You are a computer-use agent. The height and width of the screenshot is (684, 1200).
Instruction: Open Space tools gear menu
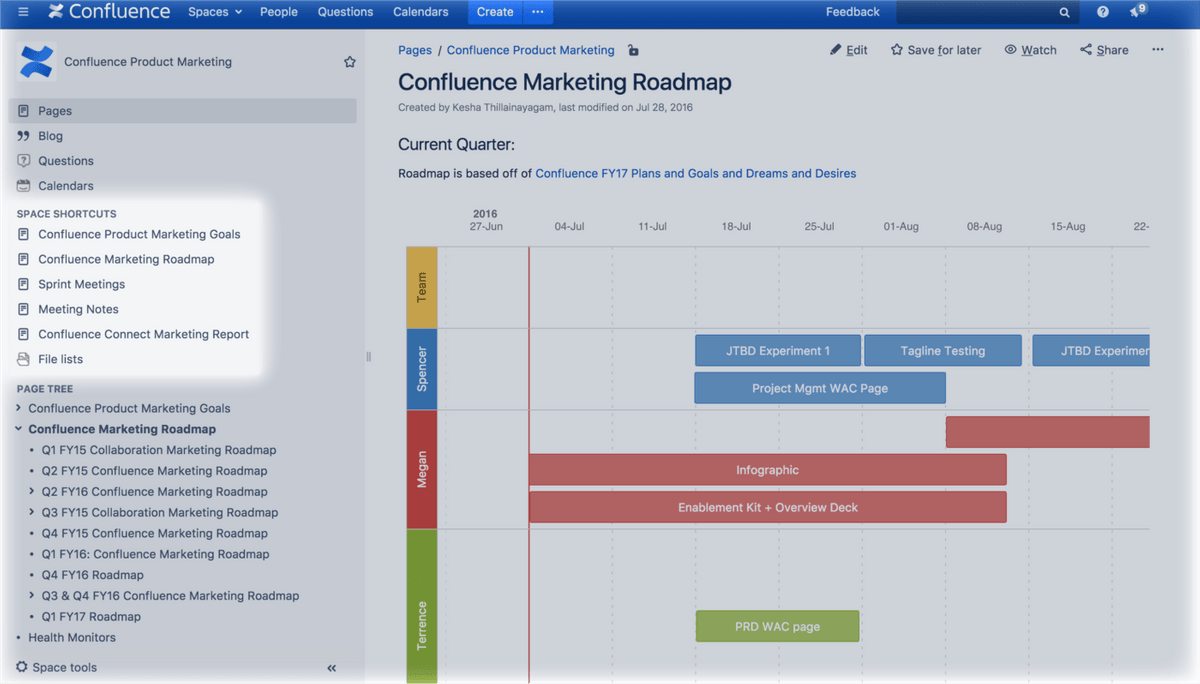point(57,667)
